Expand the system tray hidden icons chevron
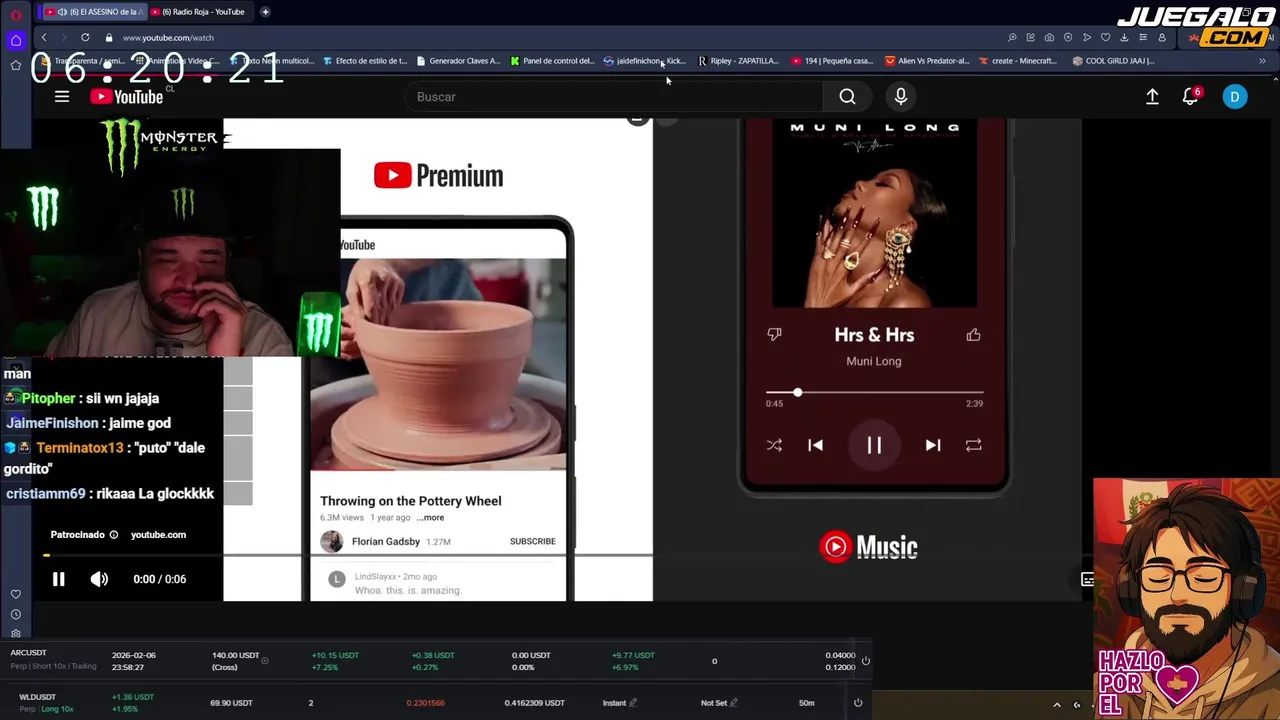Screen dimensions: 1280x720 1057,705
